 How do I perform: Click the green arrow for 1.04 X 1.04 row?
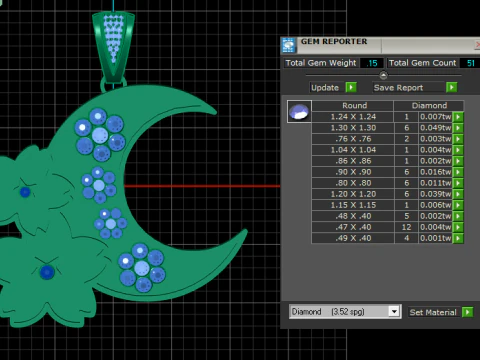(x=458, y=150)
